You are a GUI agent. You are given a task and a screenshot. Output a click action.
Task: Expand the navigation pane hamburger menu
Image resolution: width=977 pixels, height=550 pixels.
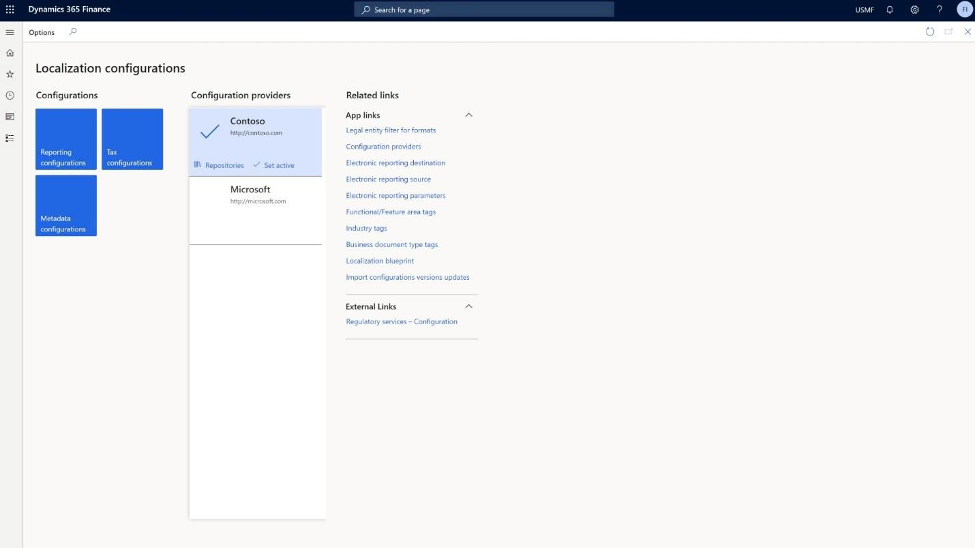pyautogui.click(x=10, y=32)
